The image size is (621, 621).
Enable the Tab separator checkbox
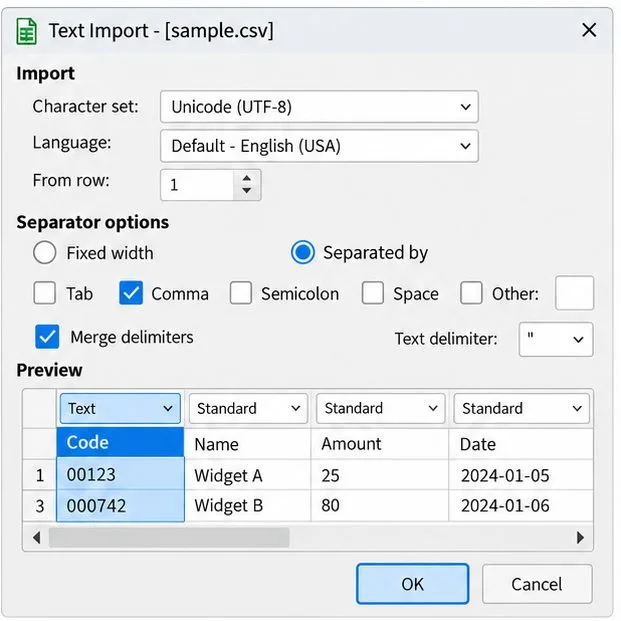(x=44, y=293)
